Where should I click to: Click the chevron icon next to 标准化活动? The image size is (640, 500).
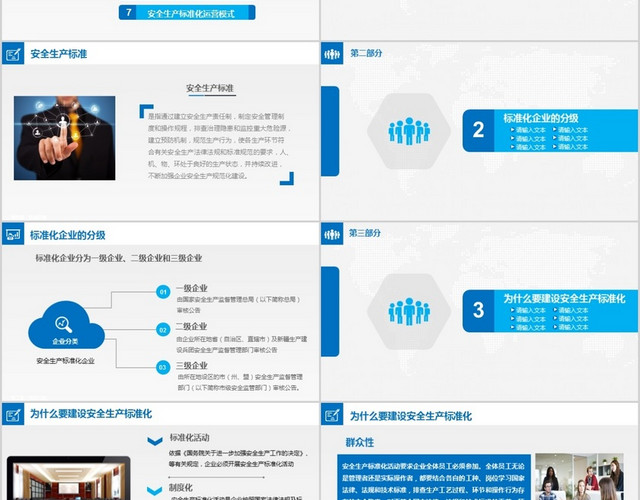click(155, 441)
